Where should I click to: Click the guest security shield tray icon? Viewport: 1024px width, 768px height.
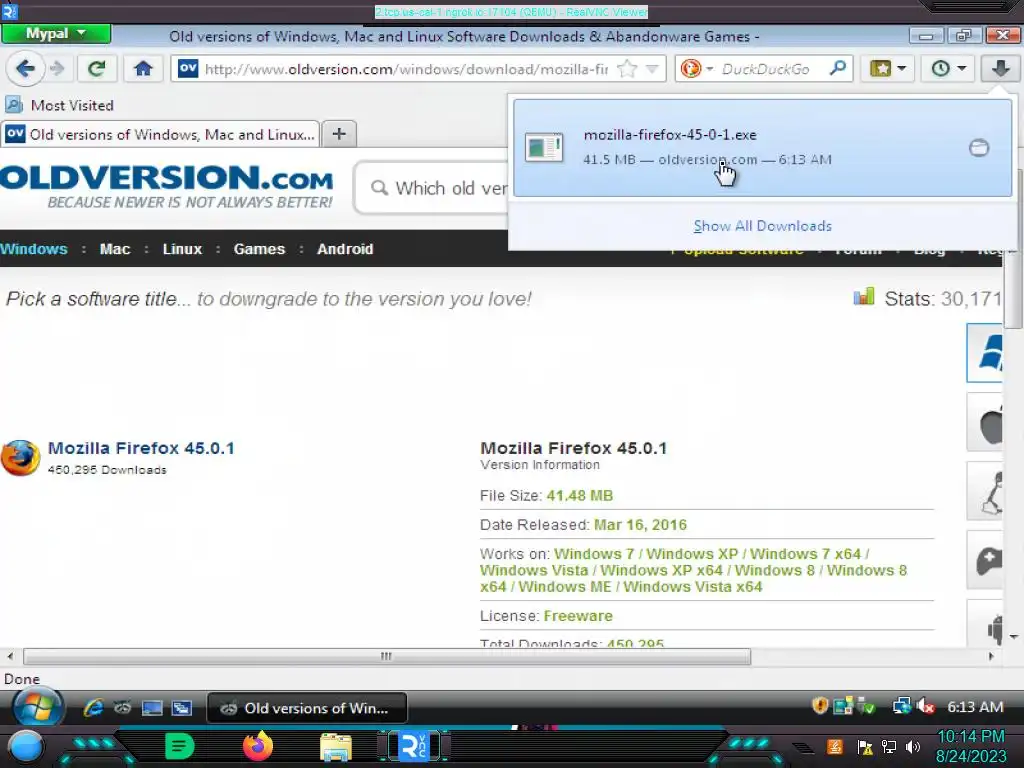820,706
